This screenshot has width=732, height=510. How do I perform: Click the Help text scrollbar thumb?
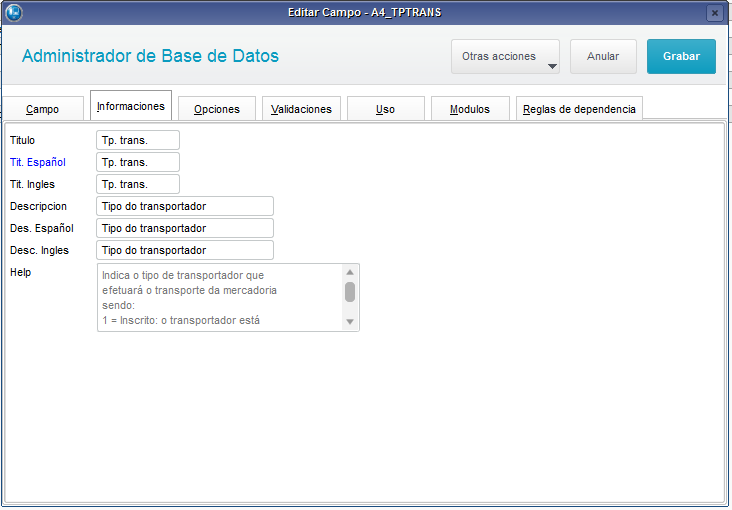coord(350,292)
